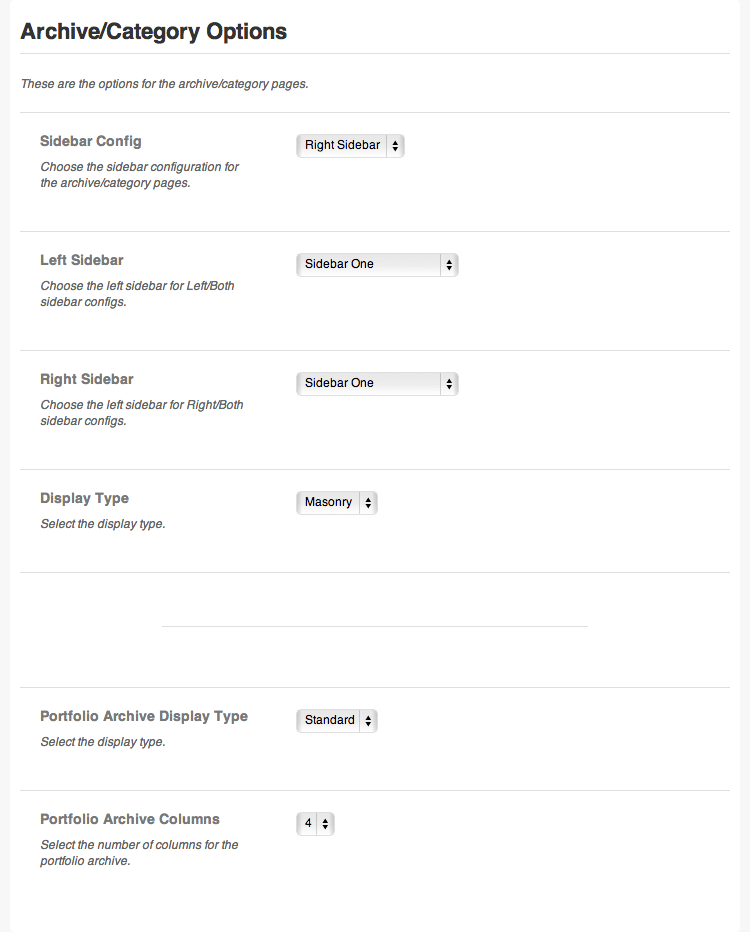Click the Portfolio Archive Columns description text
The height and width of the screenshot is (932, 750).
139,853
